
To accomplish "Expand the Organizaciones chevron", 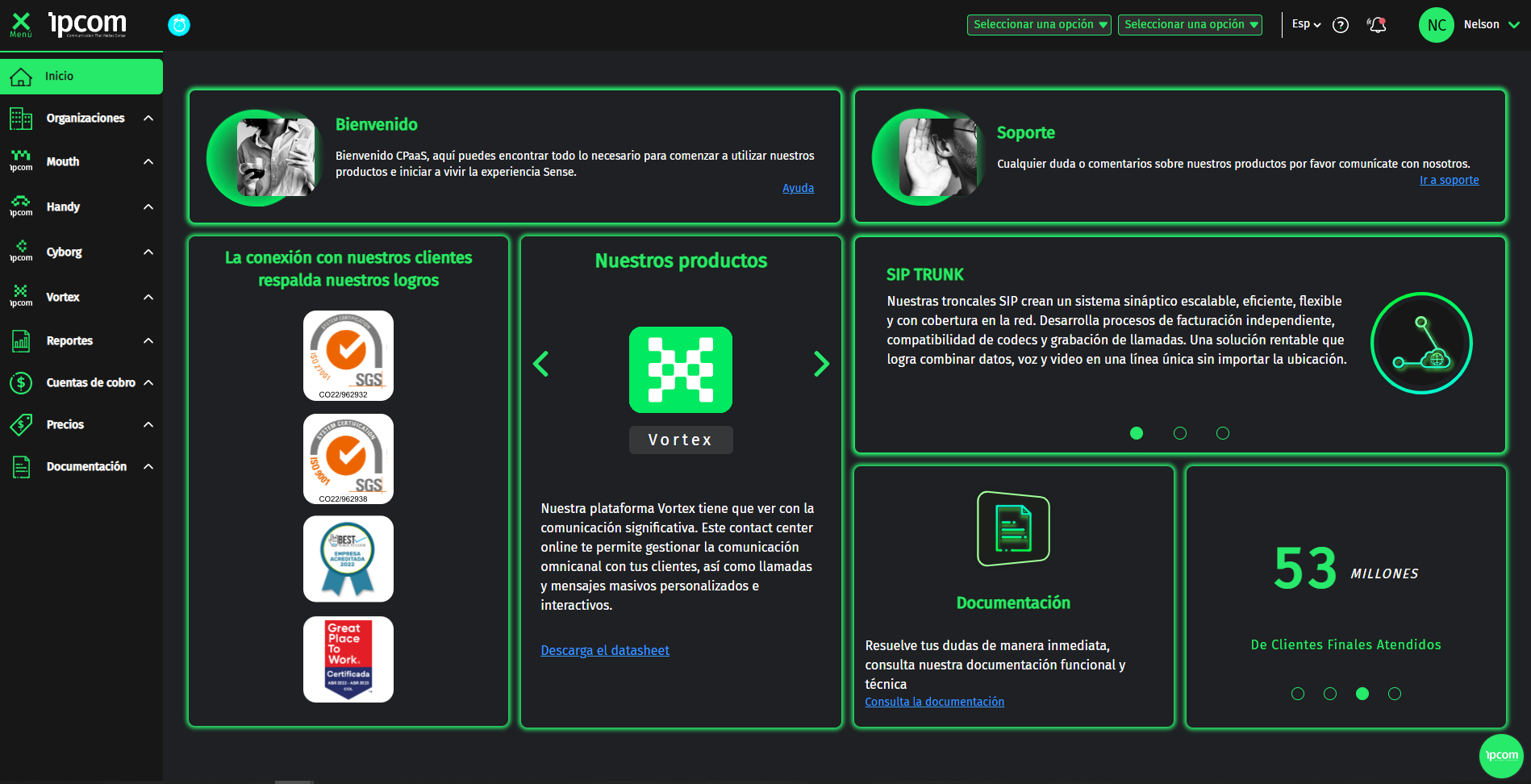I will pos(148,119).
